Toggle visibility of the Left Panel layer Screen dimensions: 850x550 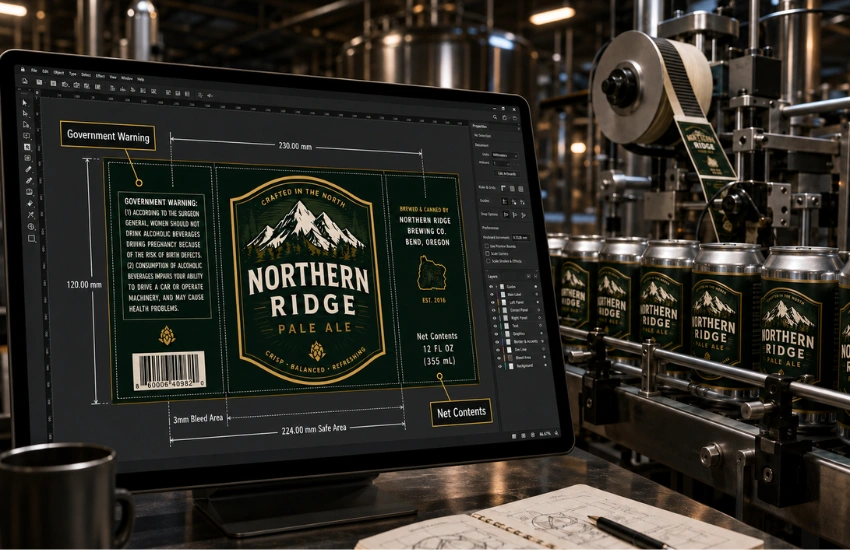point(493,302)
